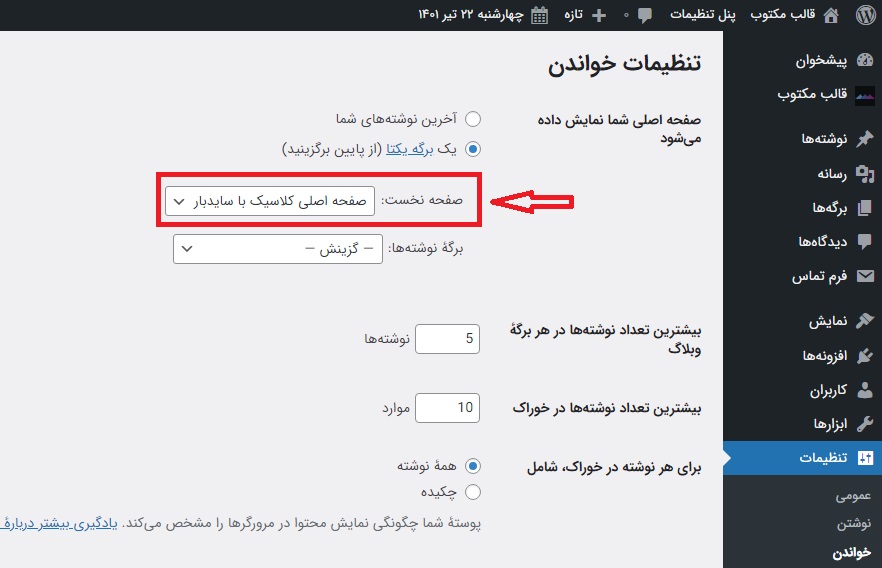Click the WordPress logo icon in admin bar
882x568 pixels.
[x=863, y=15]
